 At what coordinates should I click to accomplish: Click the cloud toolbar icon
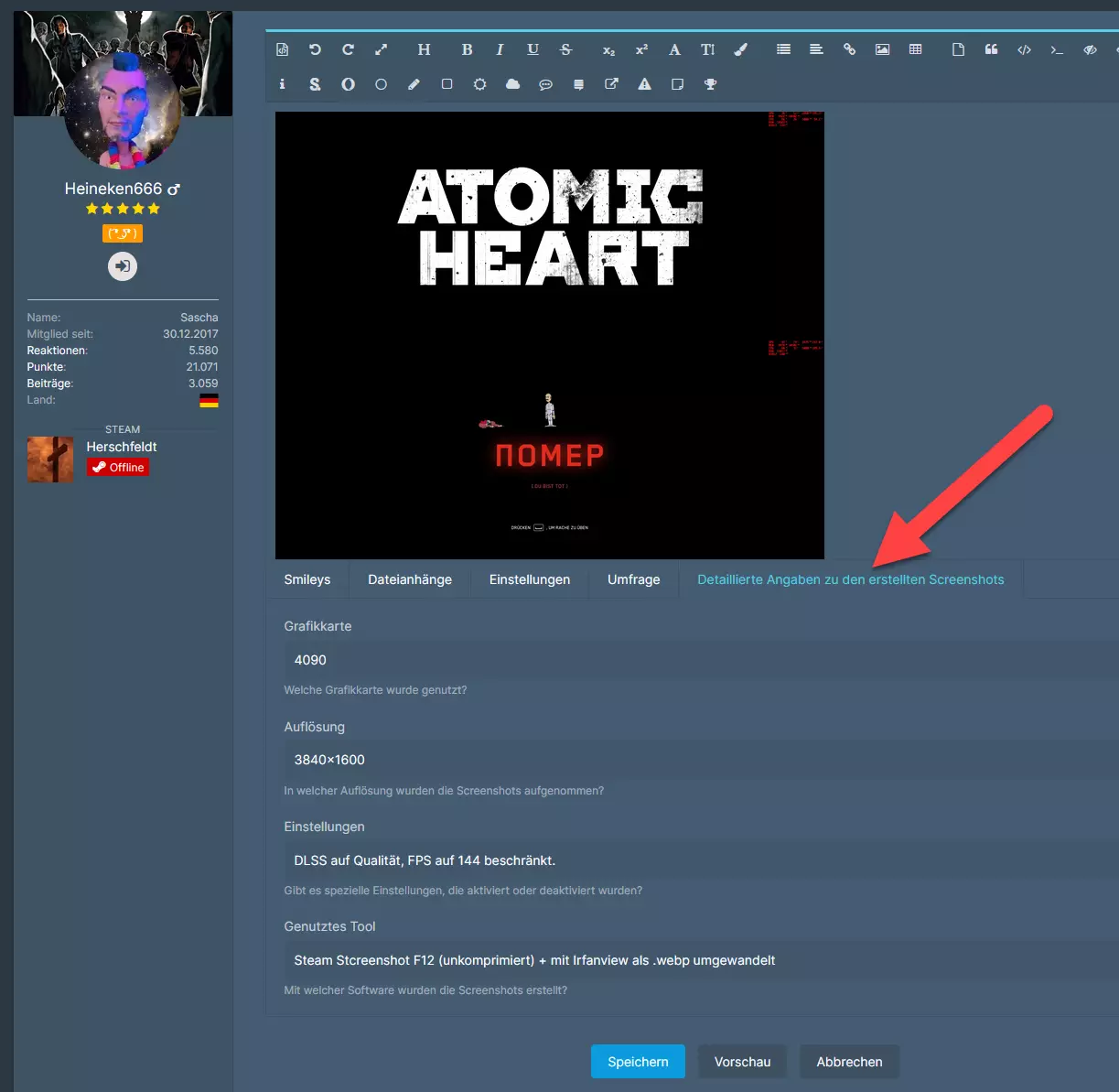512,84
